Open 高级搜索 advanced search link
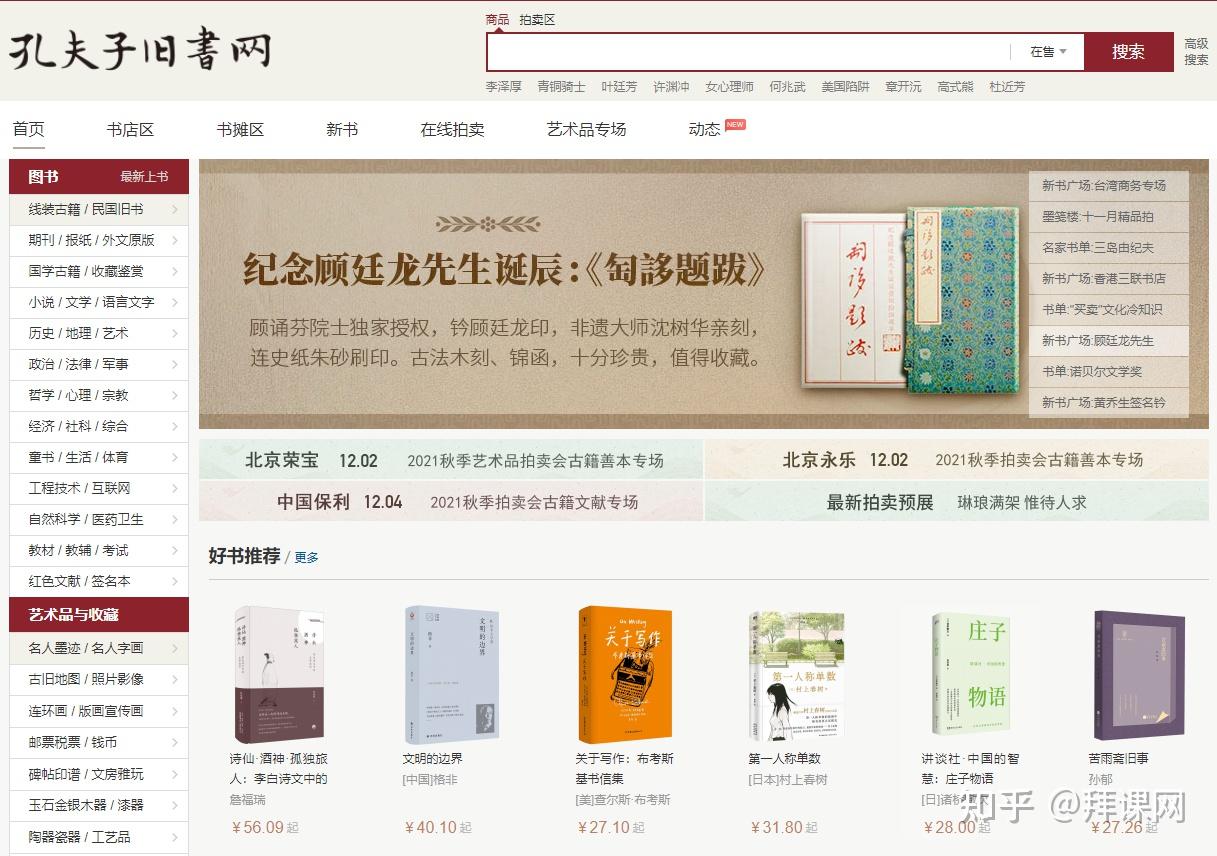Screen dimensions: 1217x856 pyautogui.click(x=1196, y=51)
